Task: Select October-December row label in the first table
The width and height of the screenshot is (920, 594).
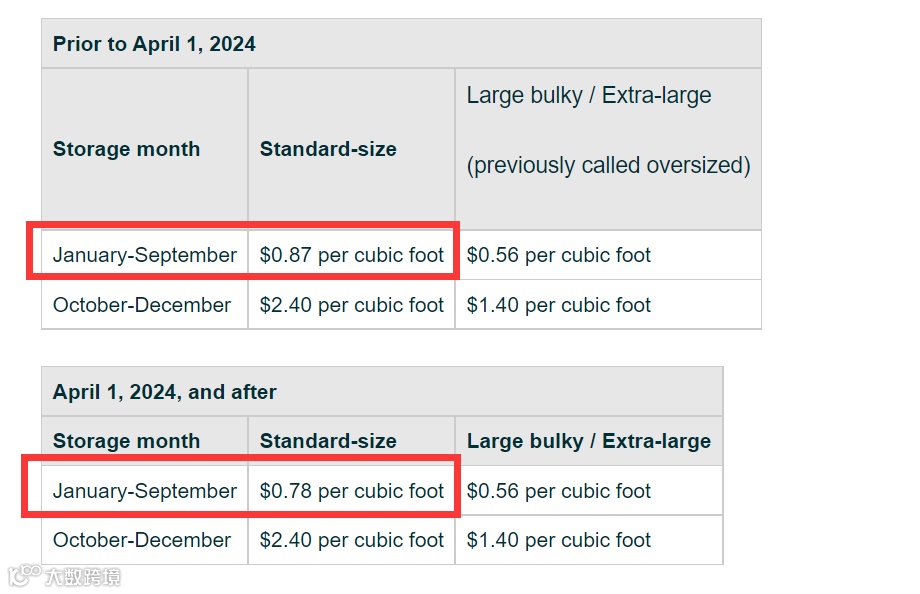Action: 142,305
